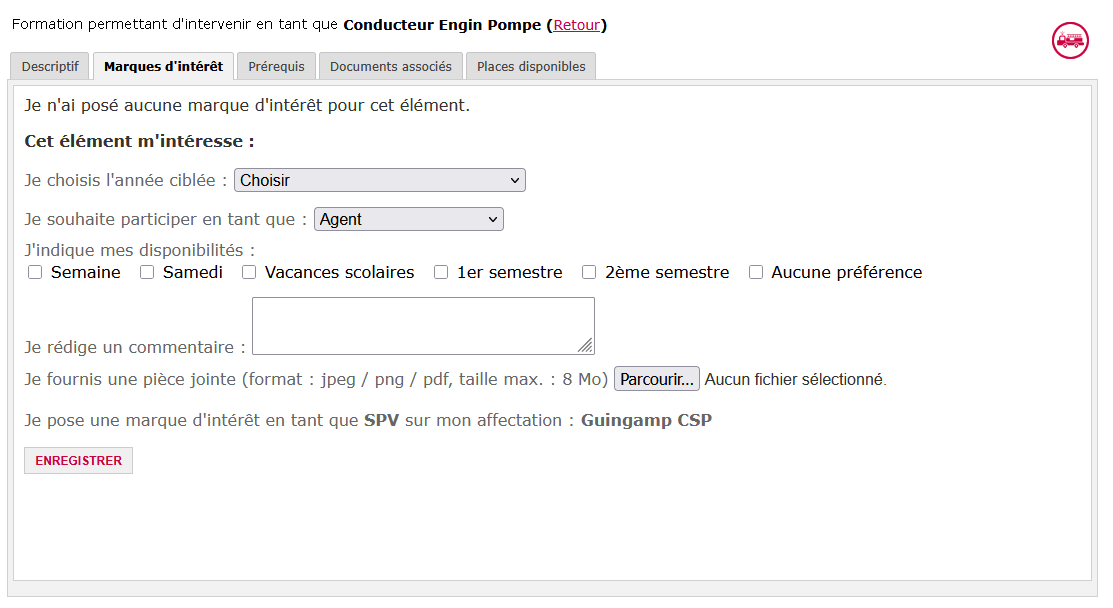The width and height of the screenshot is (1113, 608).
Task: Open the Prérequis tab
Action: (x=276, y=66)
